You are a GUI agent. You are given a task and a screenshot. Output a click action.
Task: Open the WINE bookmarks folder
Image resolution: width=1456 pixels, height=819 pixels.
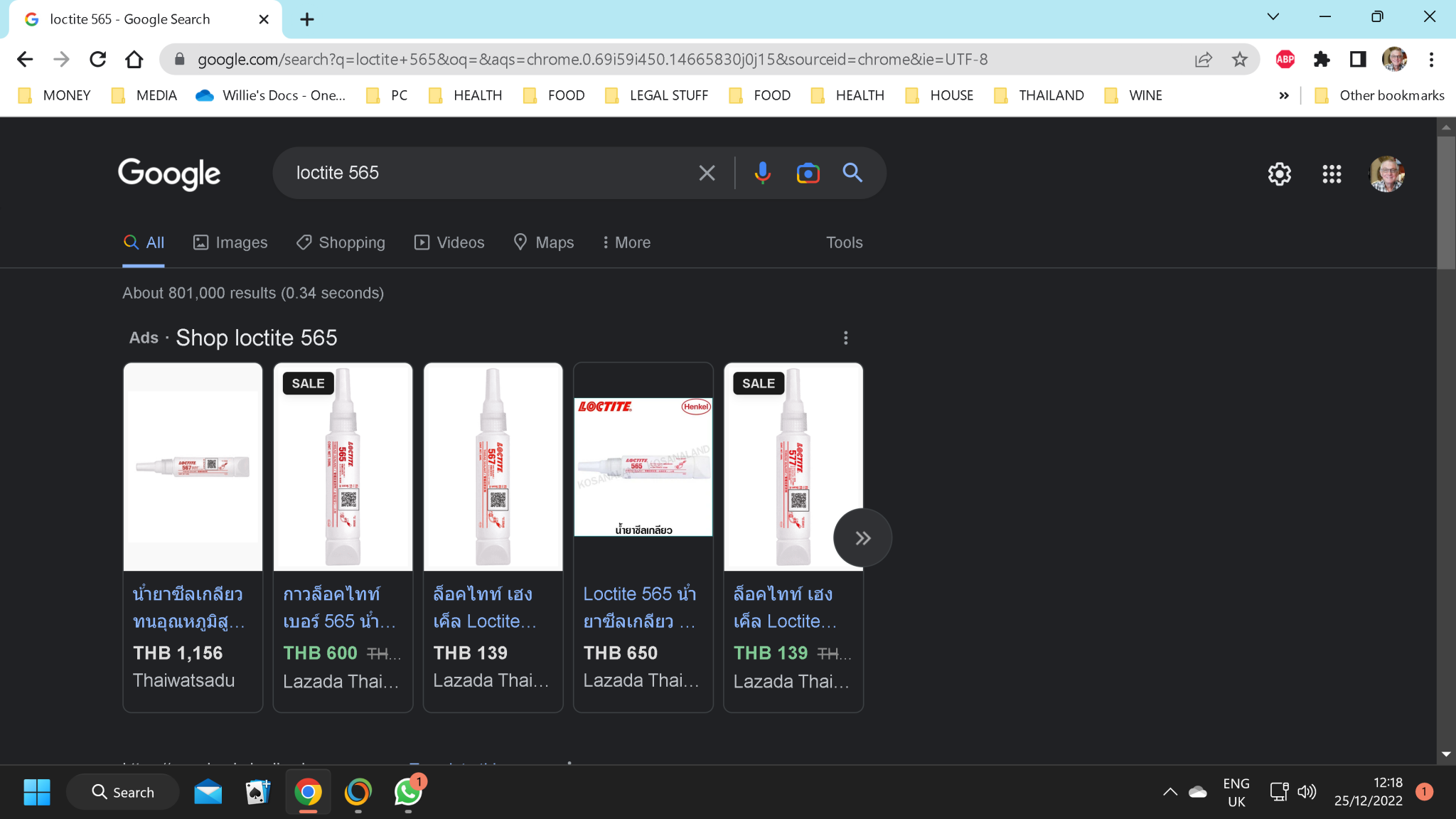[x=1133, y=95]
